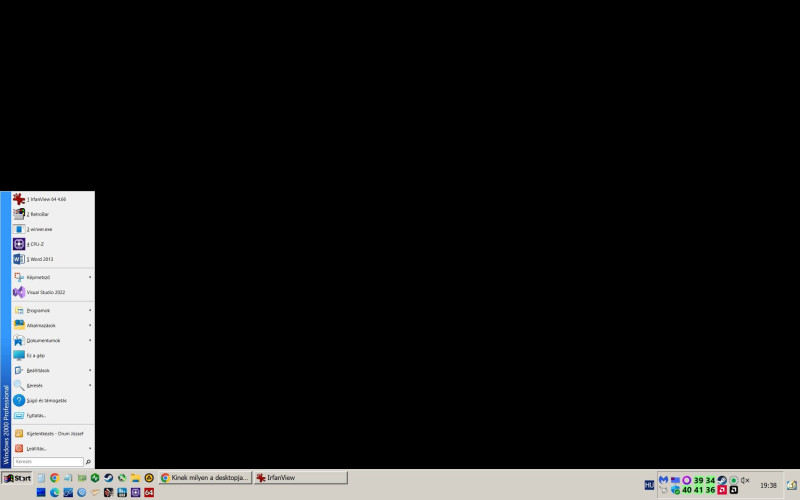The image size is (800, 500).
Task: Open Steam from the quick launch bar
Action: [108, 478]
